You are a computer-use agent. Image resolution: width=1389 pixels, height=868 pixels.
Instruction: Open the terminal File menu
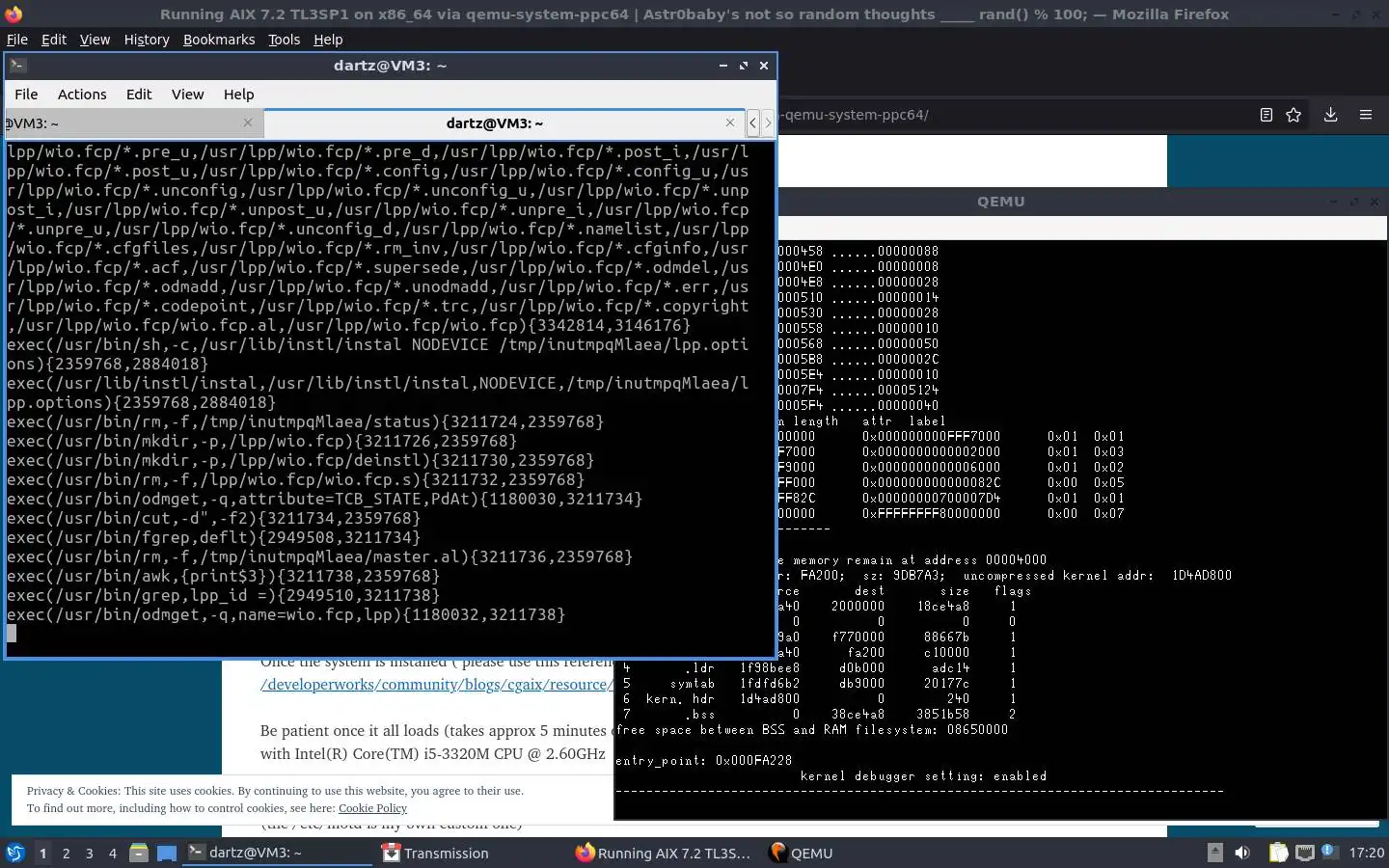tap(26, 95)
